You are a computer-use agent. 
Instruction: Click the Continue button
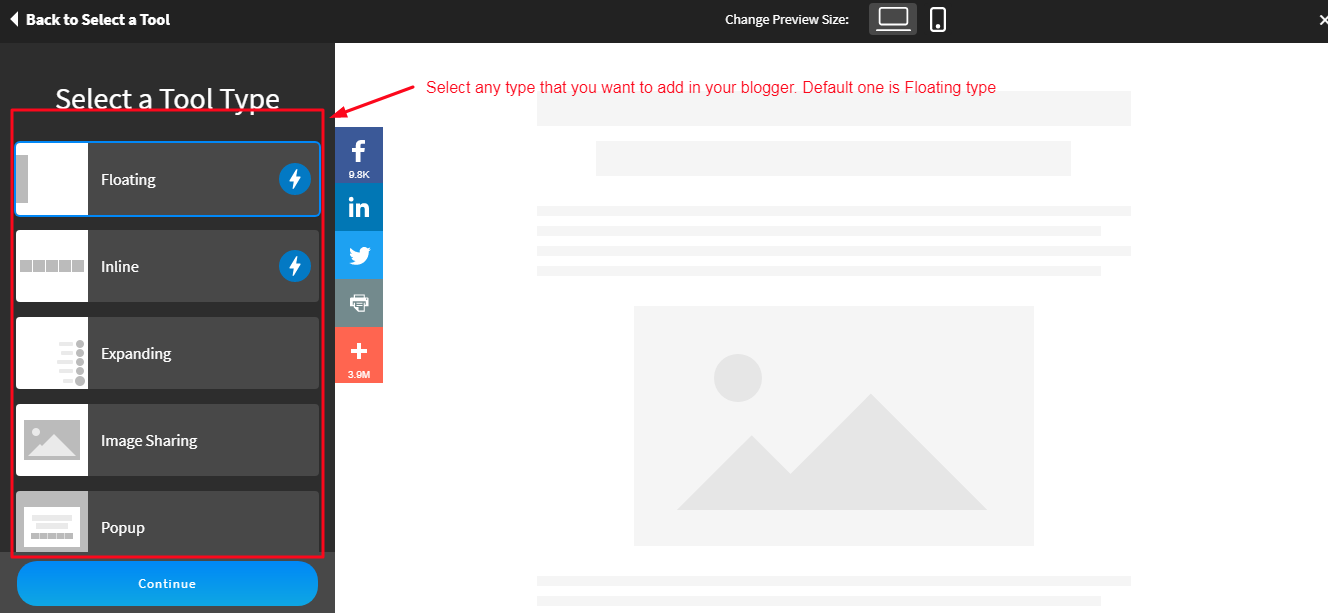pos(167,584)
